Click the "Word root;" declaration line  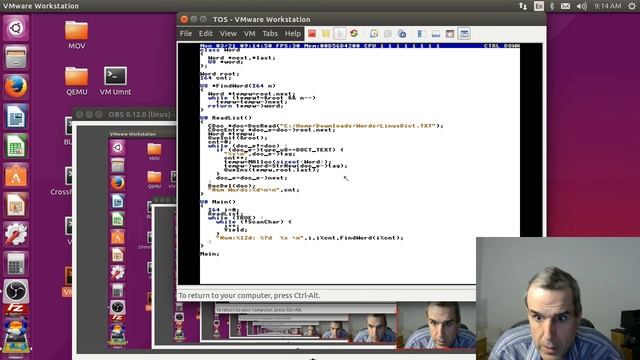[x=220, y=74]
